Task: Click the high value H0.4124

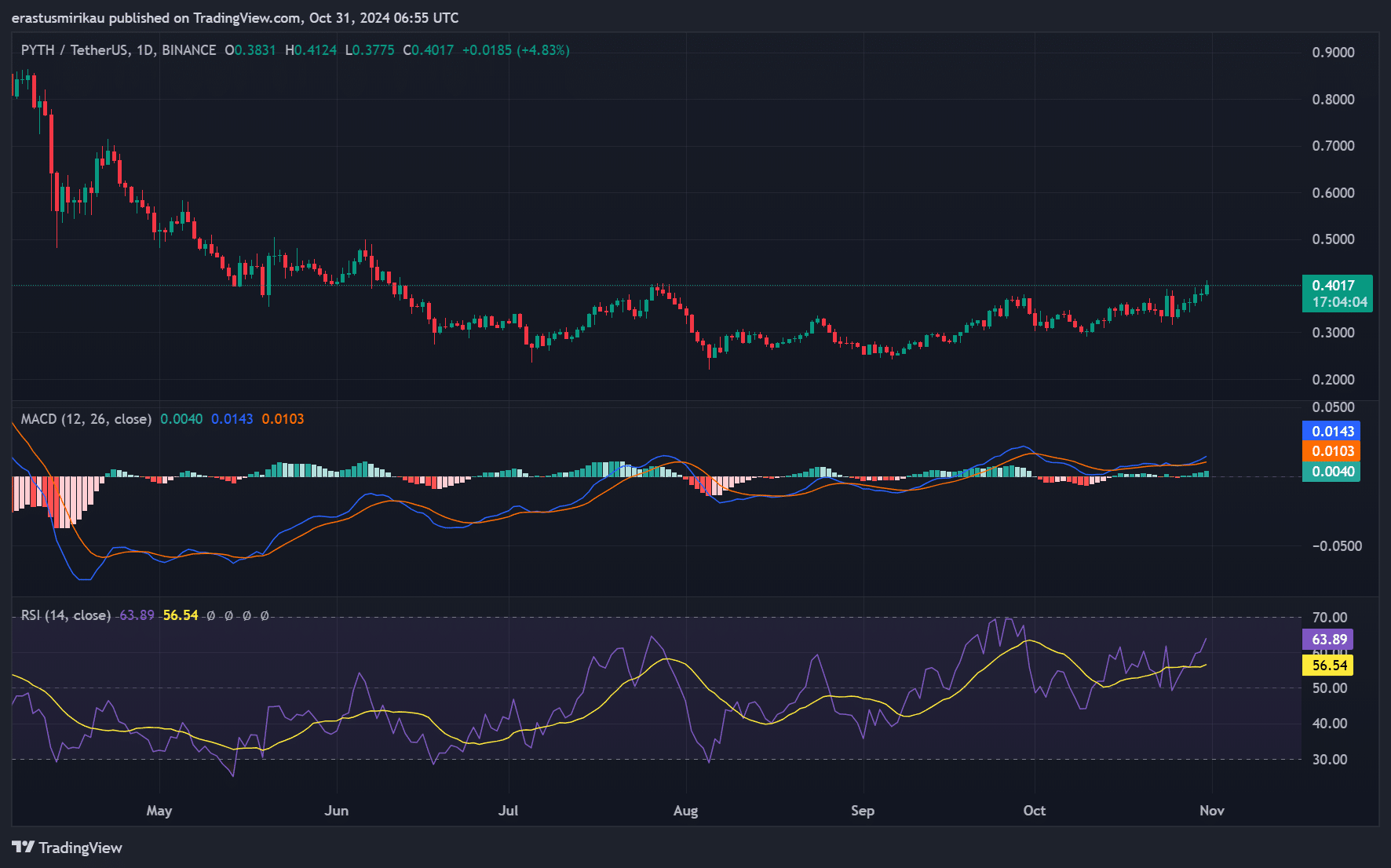Action: pyautogui.click(x=311, y=50)
